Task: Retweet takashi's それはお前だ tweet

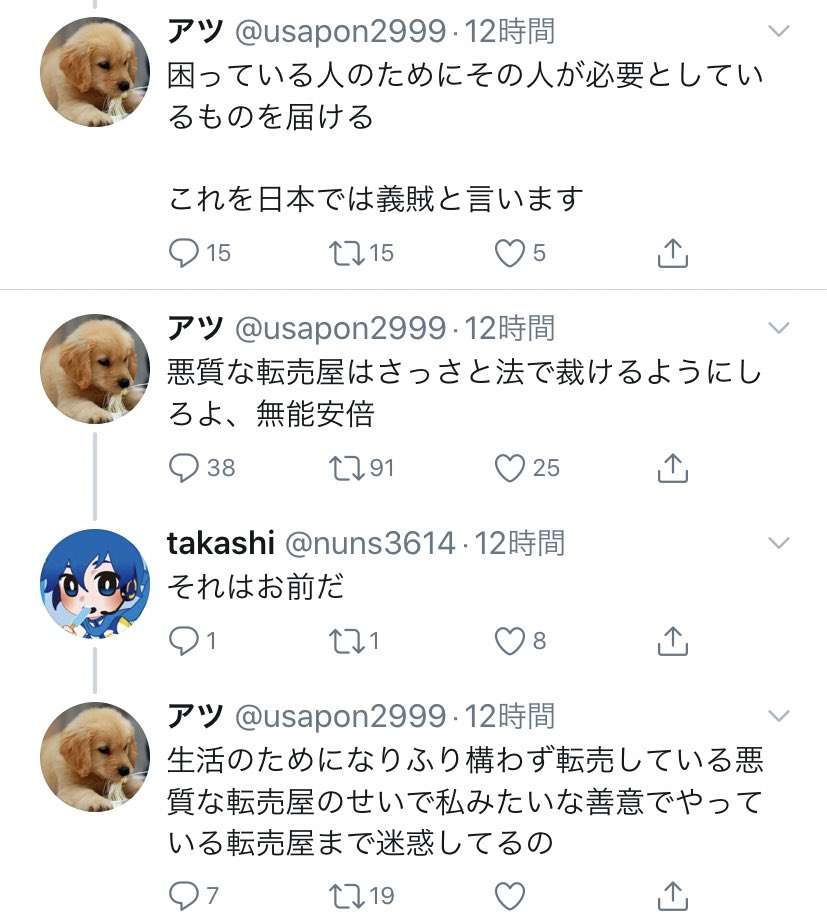Action: [x=345, y=640]
